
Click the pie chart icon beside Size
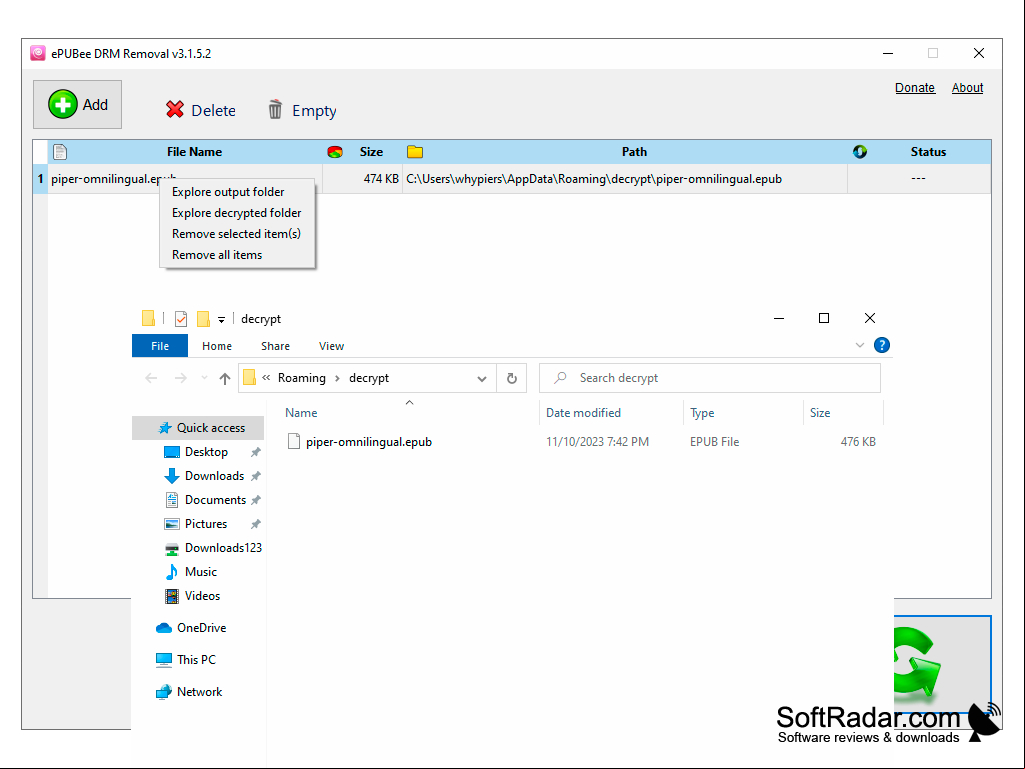[x=335, y=152]
